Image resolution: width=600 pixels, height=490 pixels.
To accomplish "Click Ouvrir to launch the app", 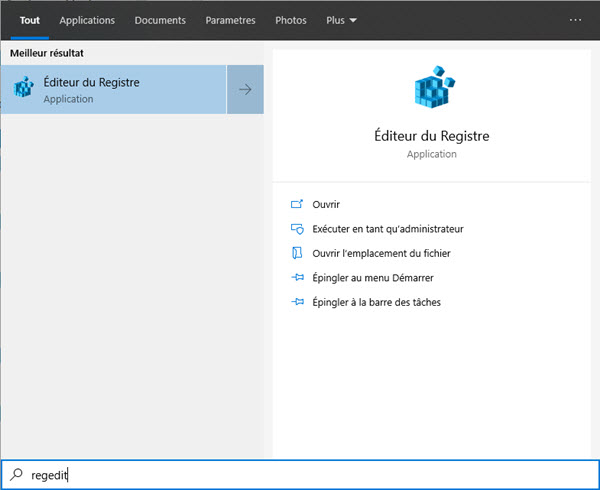I will click(x=326, y=205).
